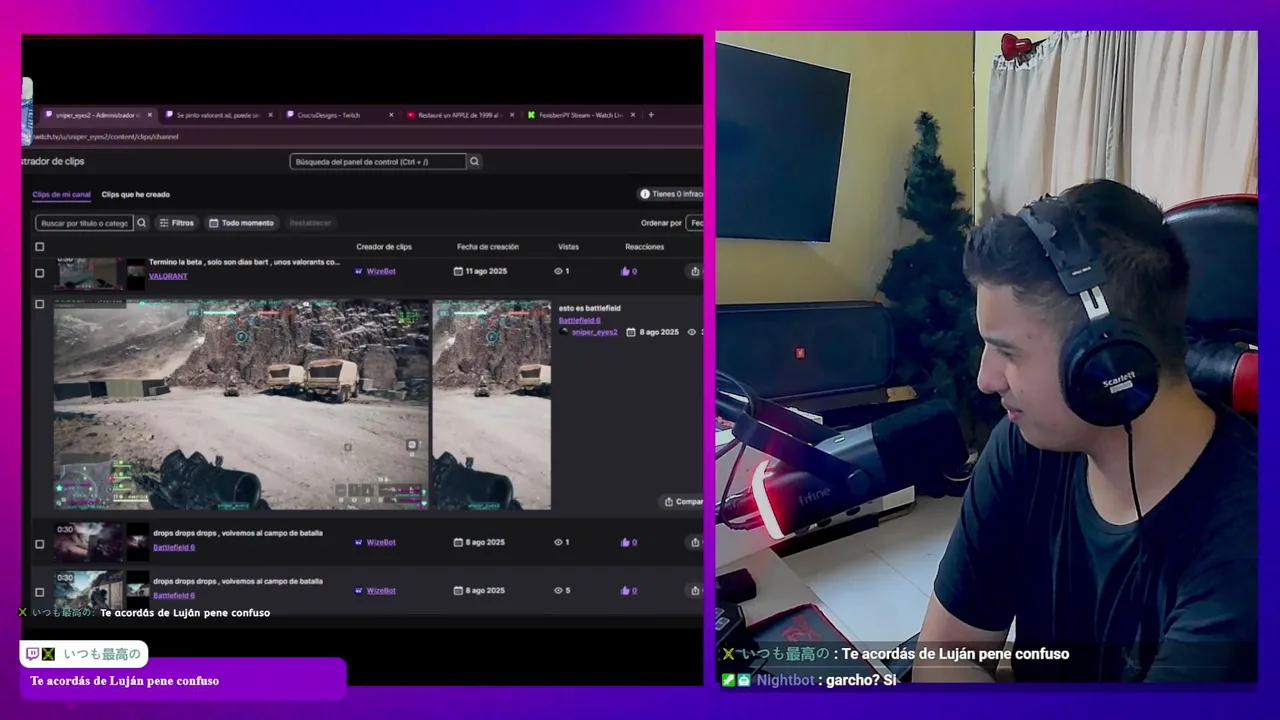This screenshot has width=1280, height=720.
Task: Tick checkbox for 'esto es battlefield' expanded clip
Action: tap(40, 304)
